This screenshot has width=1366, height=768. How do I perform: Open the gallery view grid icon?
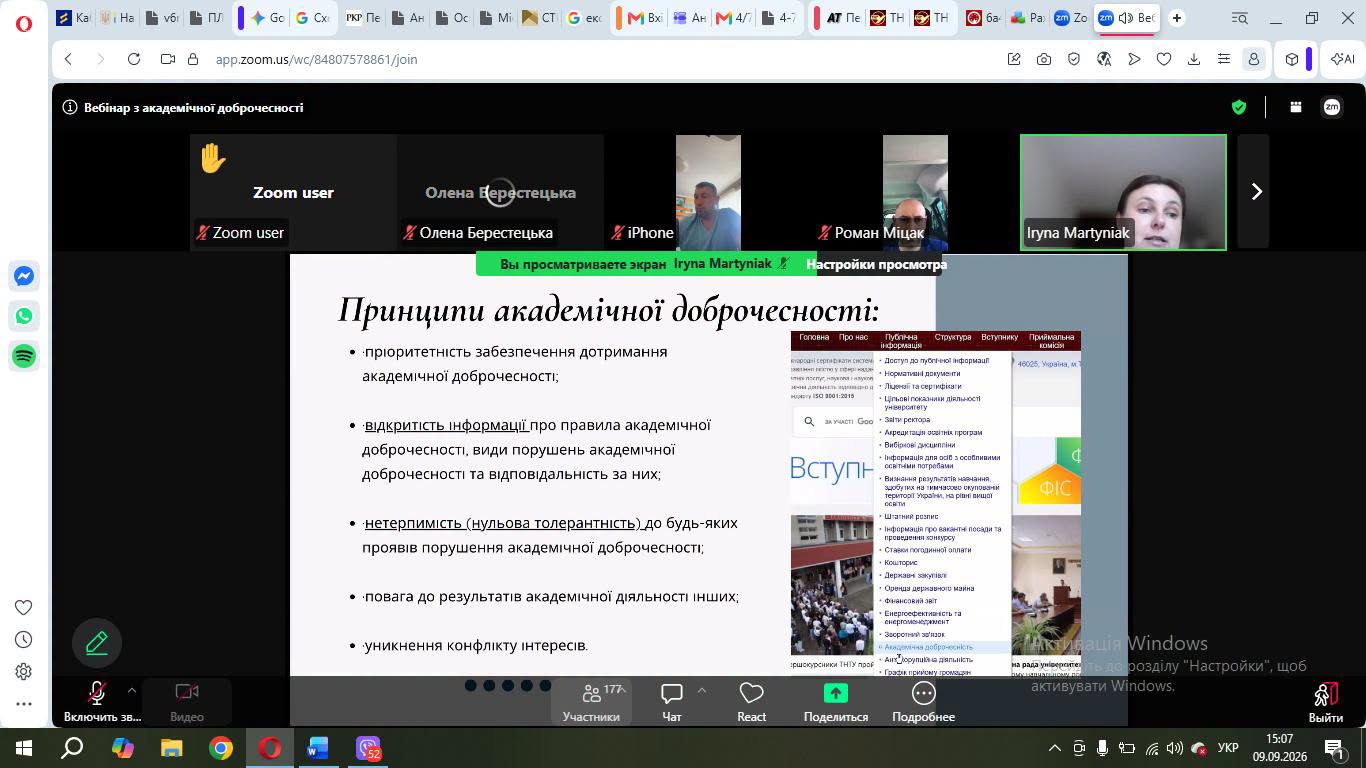pos(1296,107)
